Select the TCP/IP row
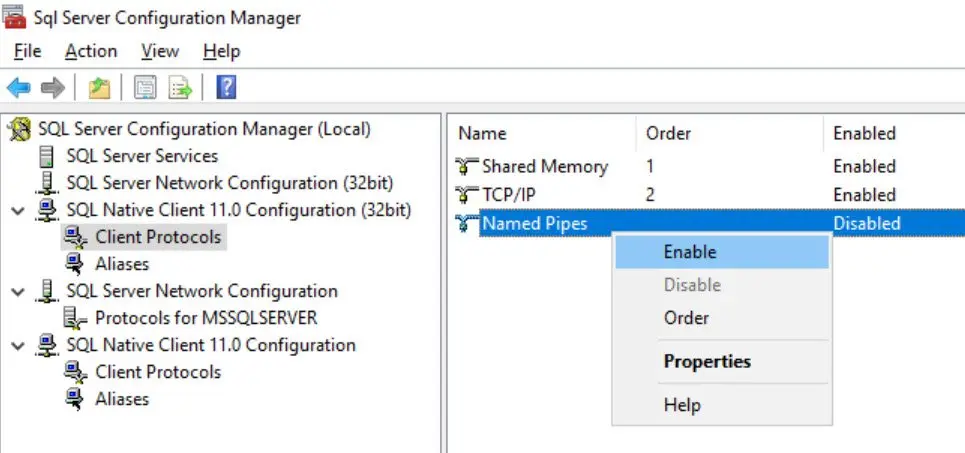Image resolution: width=965 pixels, height=453 pixels. coord(710,195)
